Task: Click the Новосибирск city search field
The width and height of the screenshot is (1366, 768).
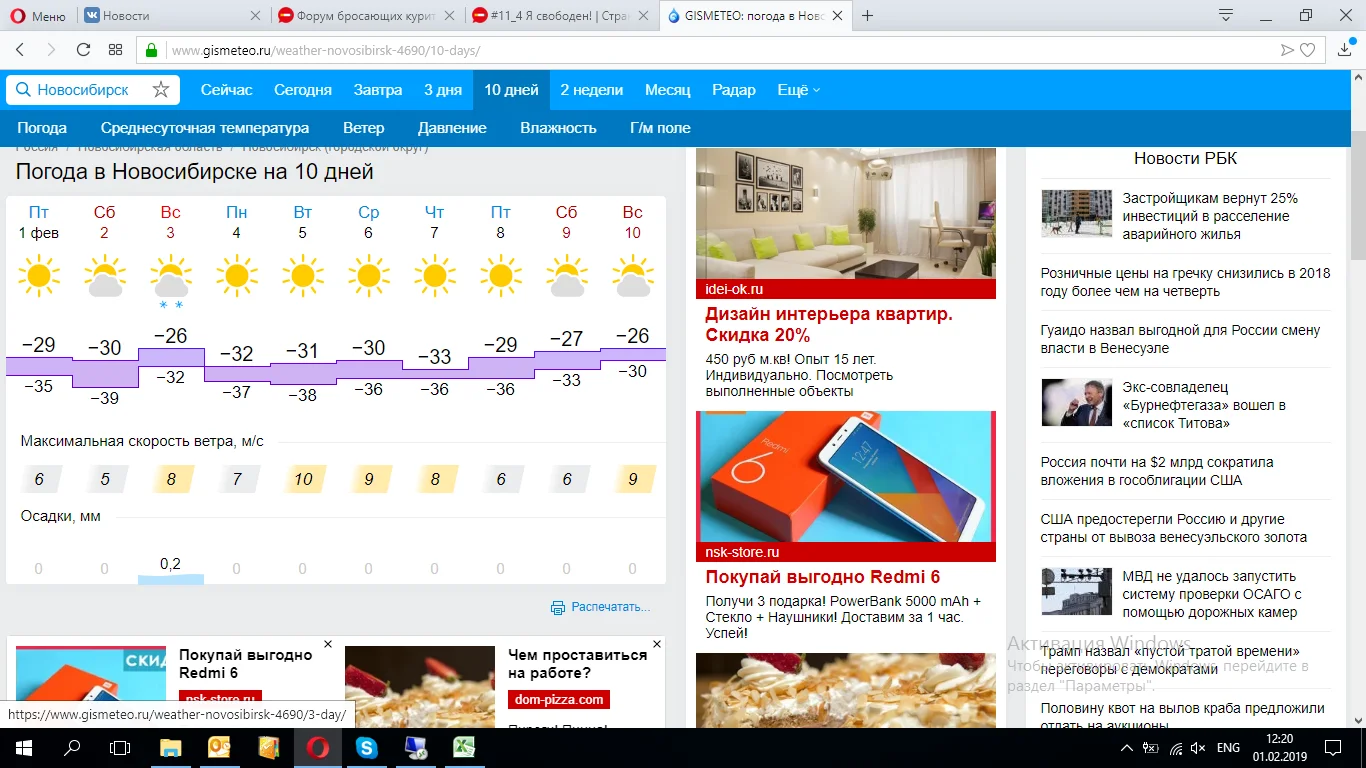Action: point(84,90)
